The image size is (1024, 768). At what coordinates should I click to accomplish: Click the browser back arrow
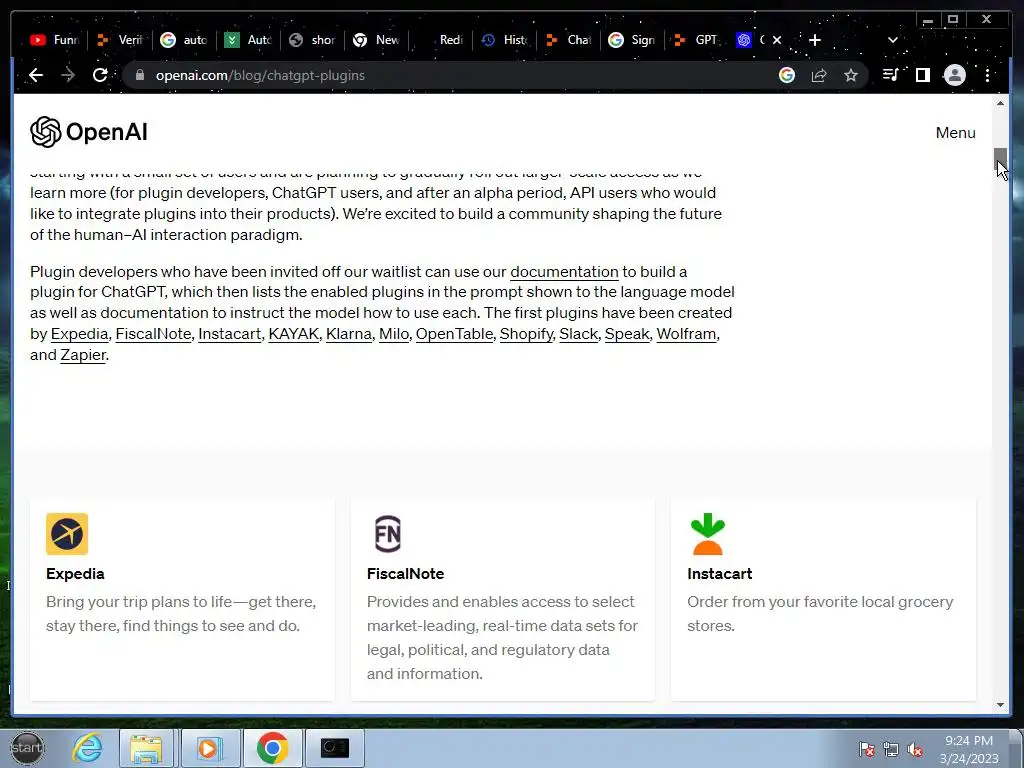pos(36,75)
